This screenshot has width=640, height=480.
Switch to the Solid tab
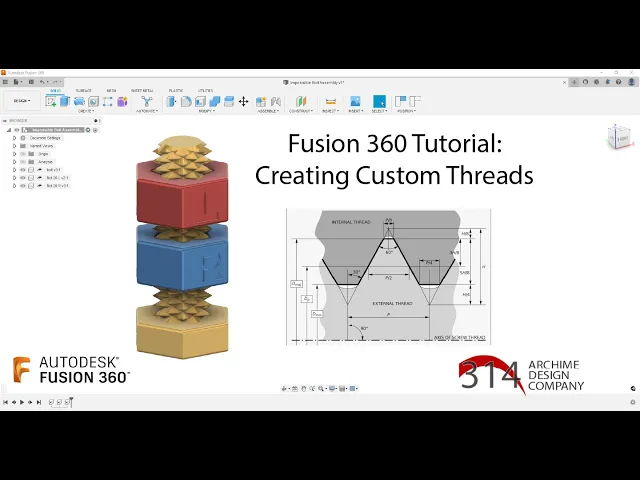pos(55,91)
